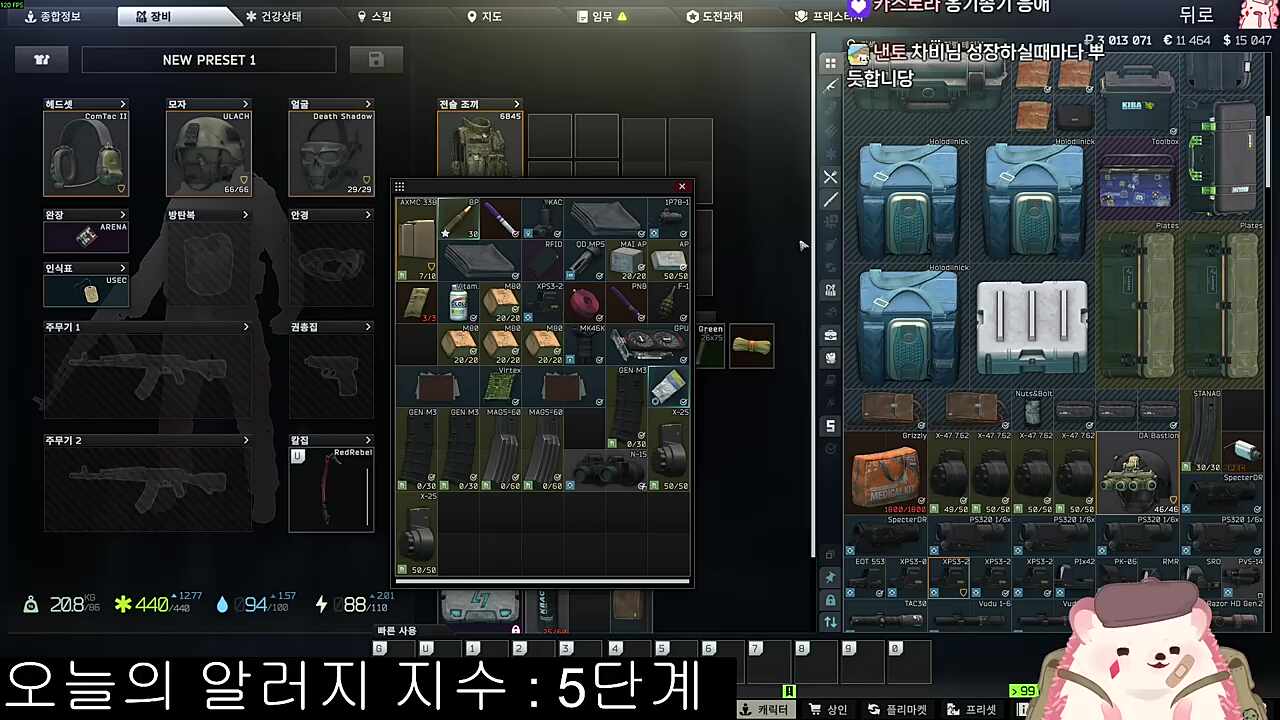The image size is (1280, 720).
Task: Pick the Virtex processor item
Action: (x=501, y=386)
